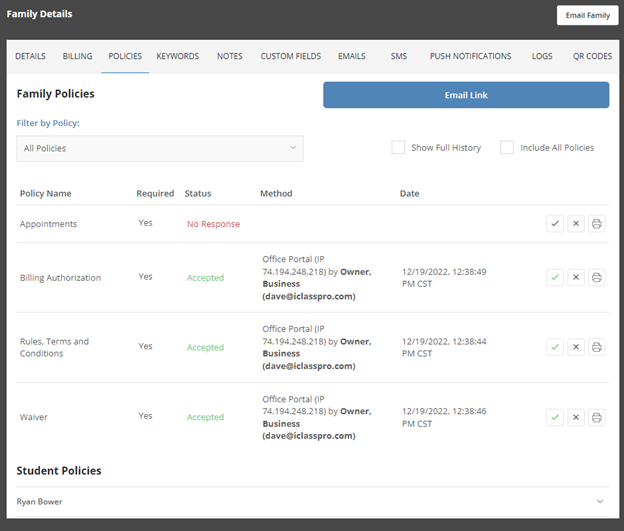The height and width of the screenshot is (531, 624).
Task: Print the Waiver policy
Action: coord(597,418)
